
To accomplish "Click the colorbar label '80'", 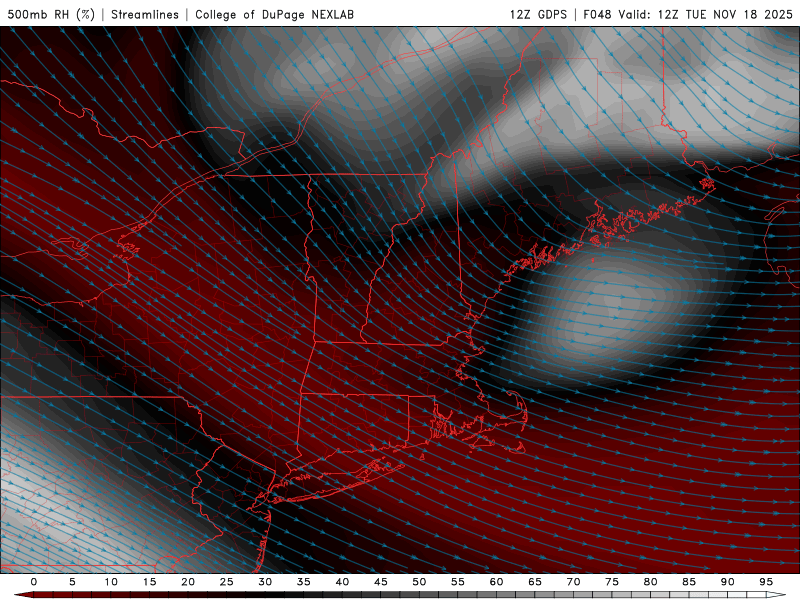I will point(650,582).
